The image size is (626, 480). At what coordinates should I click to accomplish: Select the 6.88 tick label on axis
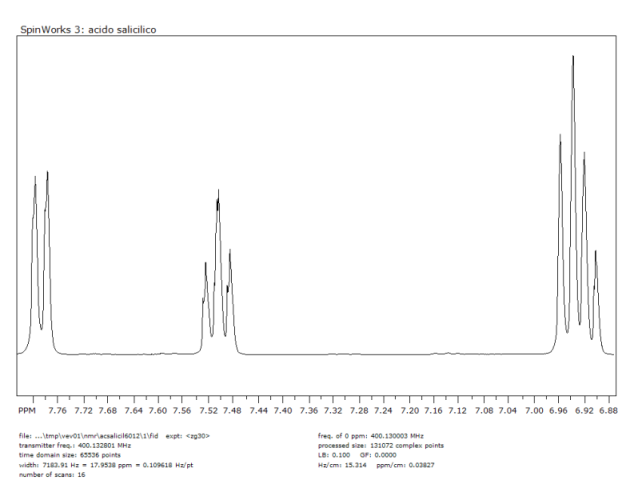[606, 411]
